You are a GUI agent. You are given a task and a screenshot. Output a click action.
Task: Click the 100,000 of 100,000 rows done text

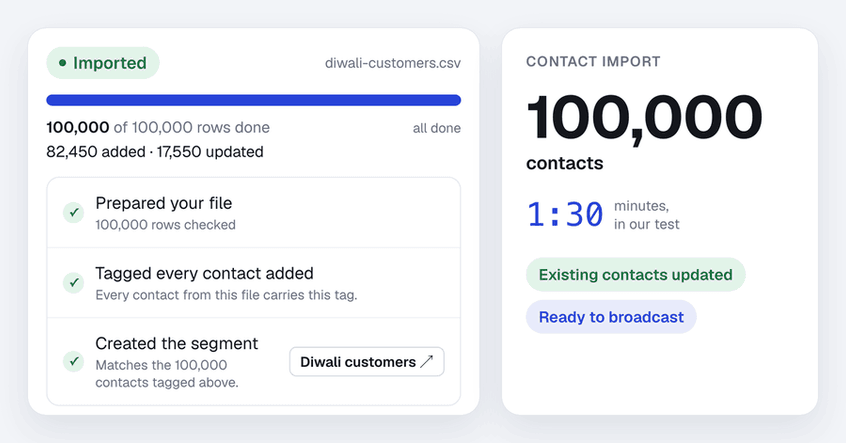(158, 127)
